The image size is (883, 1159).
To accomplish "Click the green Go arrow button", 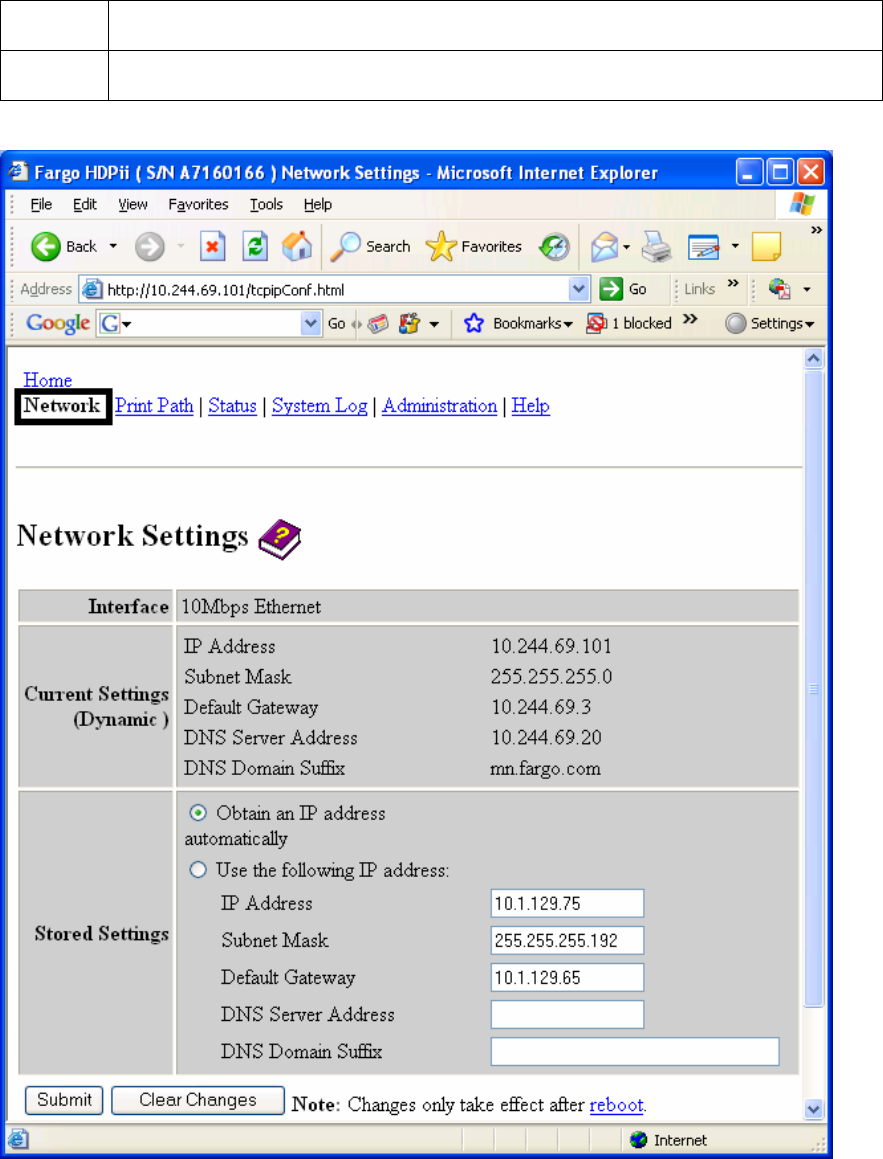I will click(611, 289).
